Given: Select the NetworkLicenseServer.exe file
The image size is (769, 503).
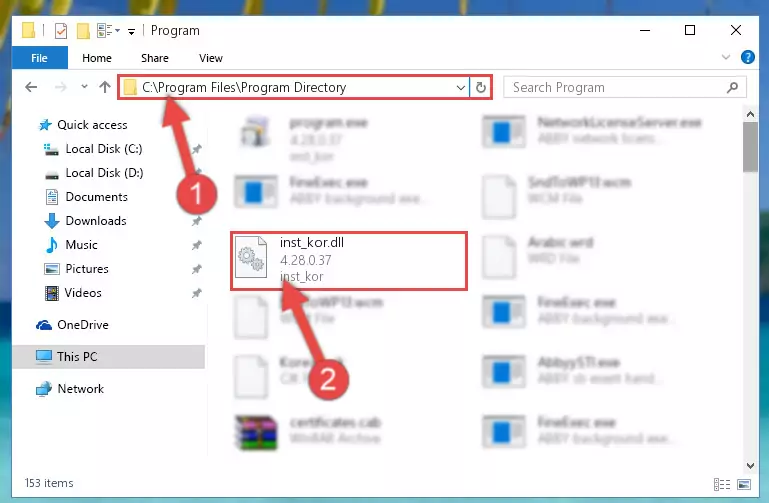Looking at the screenshot, I should [x=591, y=130].
